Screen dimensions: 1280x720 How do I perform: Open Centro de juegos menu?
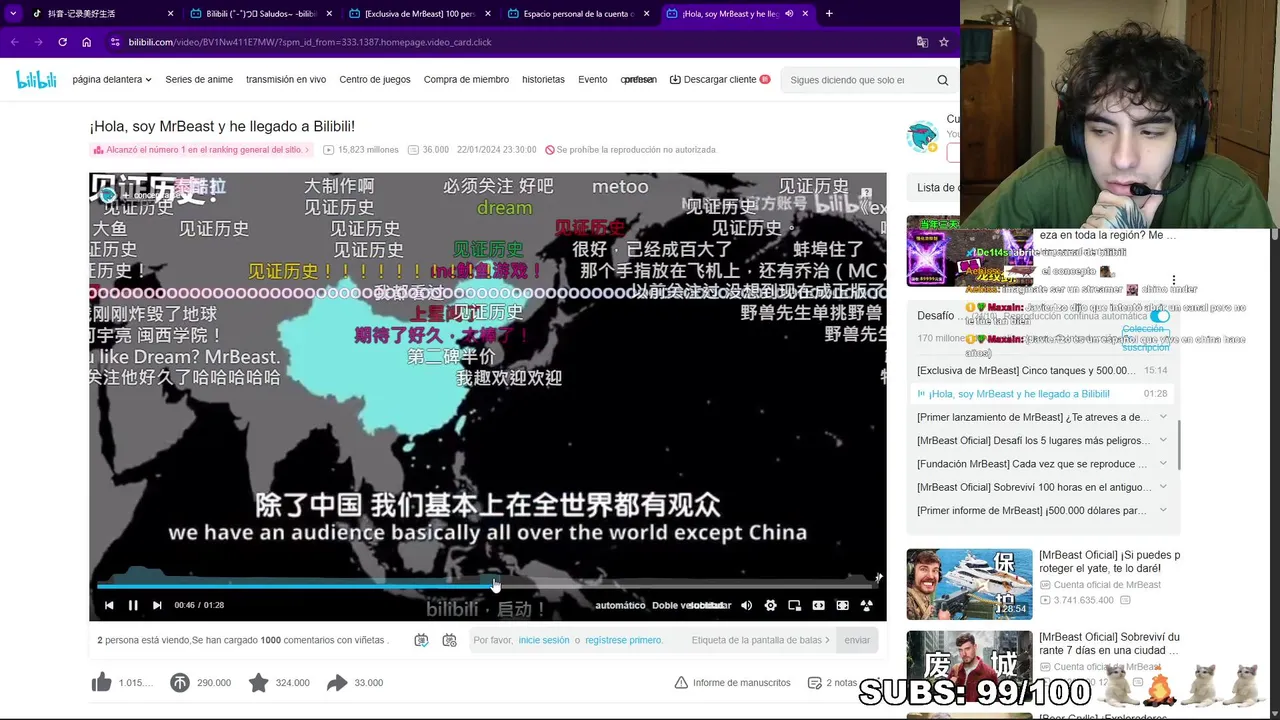[375, 79]
